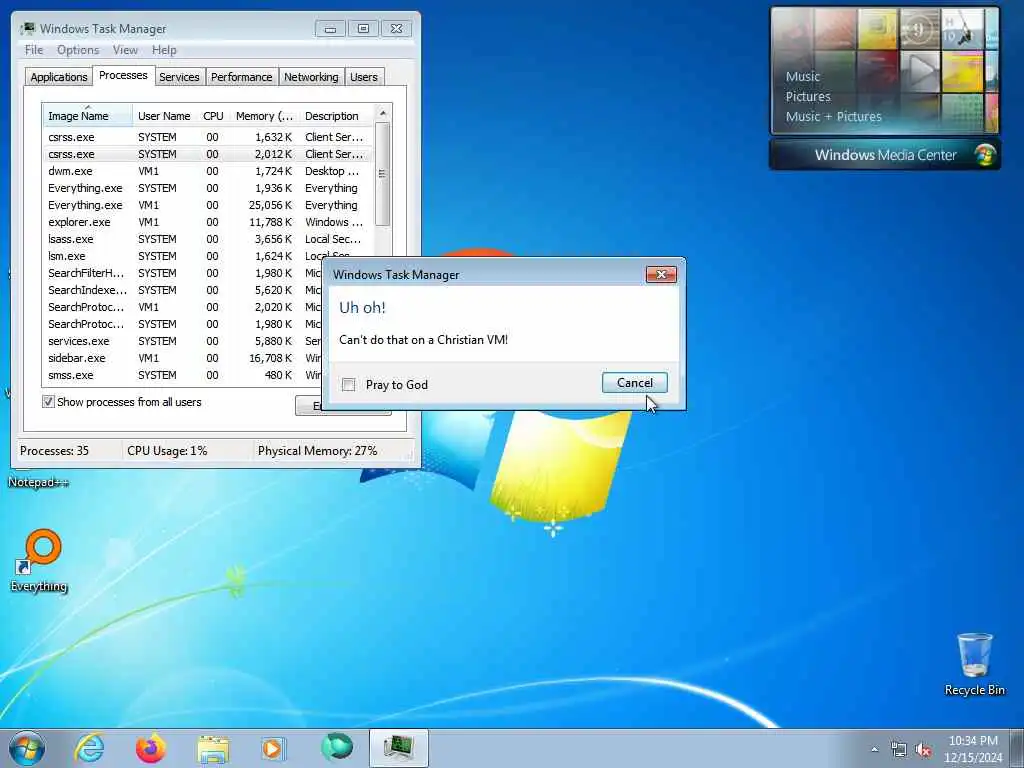
Task: Click the network tray icon
Action: pyautogui.click(x=899, y=750)
